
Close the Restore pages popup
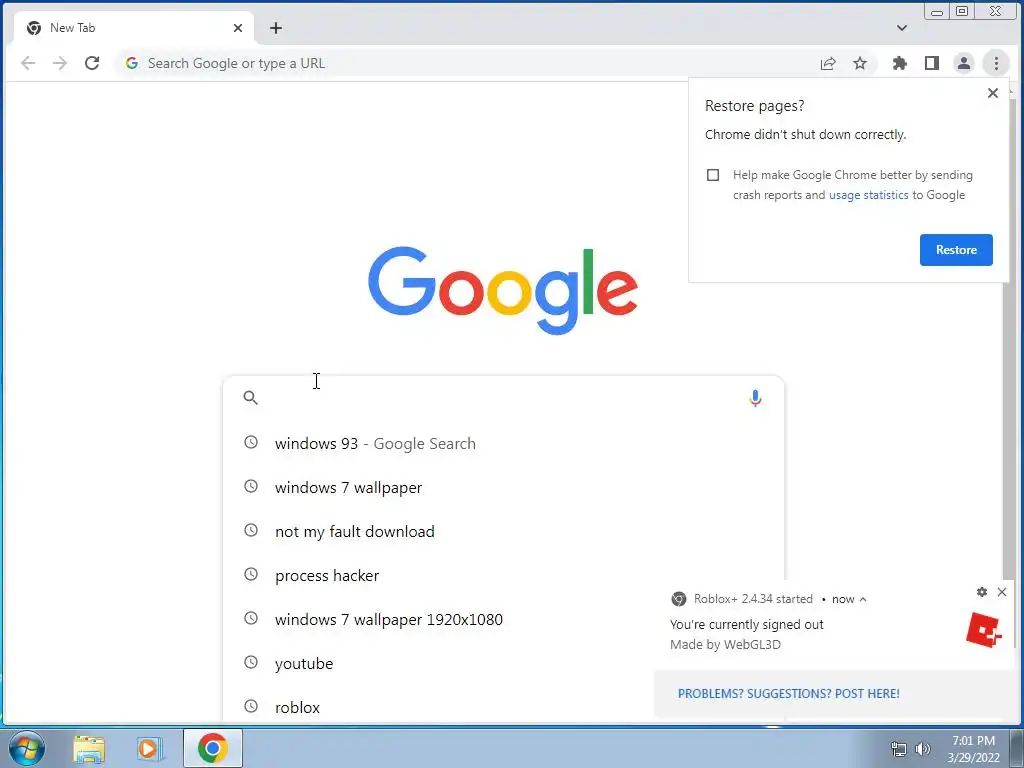click(x=993, y=93)
